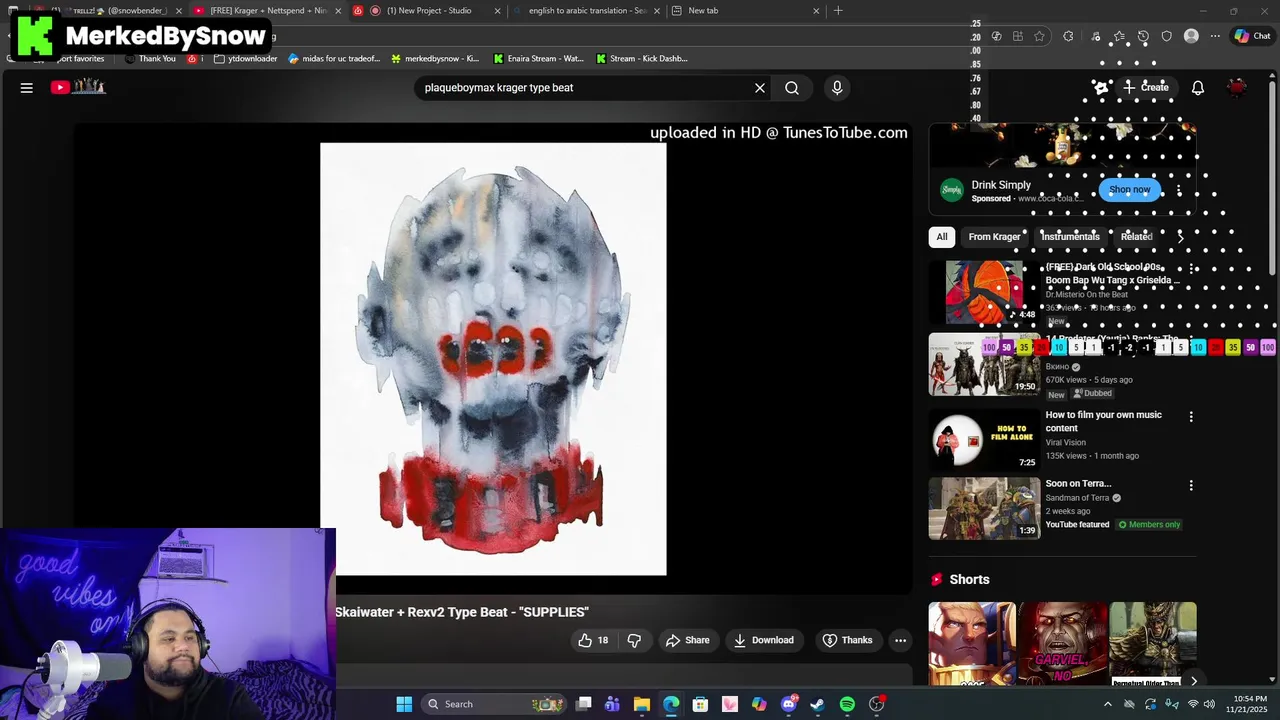Open Edge extensions puzzle icon
The width and height of the screenshot is (1280, 720).
coord(1068,36)
